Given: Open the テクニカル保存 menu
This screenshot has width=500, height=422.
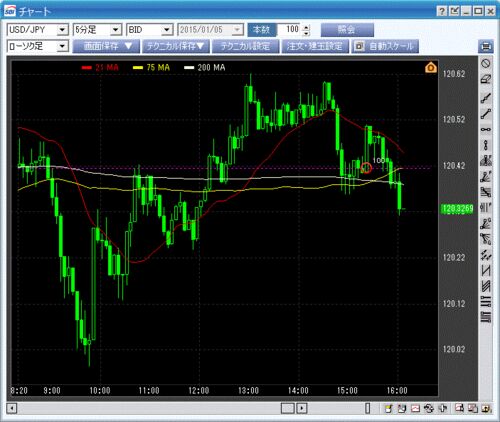Looking at the screenshot, I should pyautogui.click(x=176, y=46).
